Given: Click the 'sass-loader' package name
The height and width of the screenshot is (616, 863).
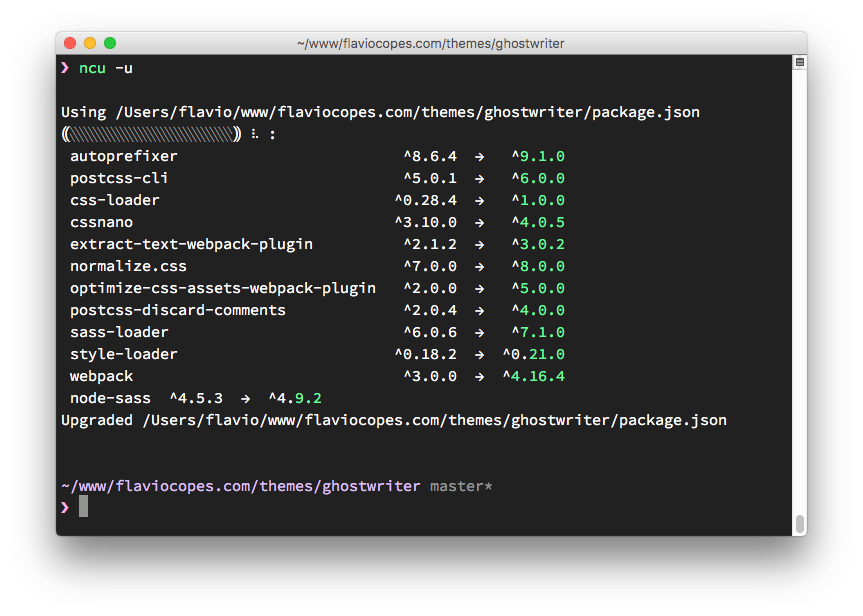Looking at the screenshot, I should click(x=119, y=332).
